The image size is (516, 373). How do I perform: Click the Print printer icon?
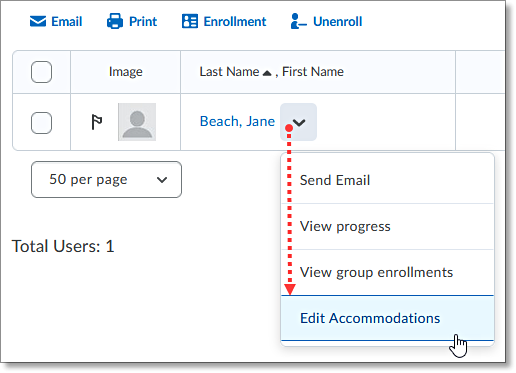(x=115, y=21)
